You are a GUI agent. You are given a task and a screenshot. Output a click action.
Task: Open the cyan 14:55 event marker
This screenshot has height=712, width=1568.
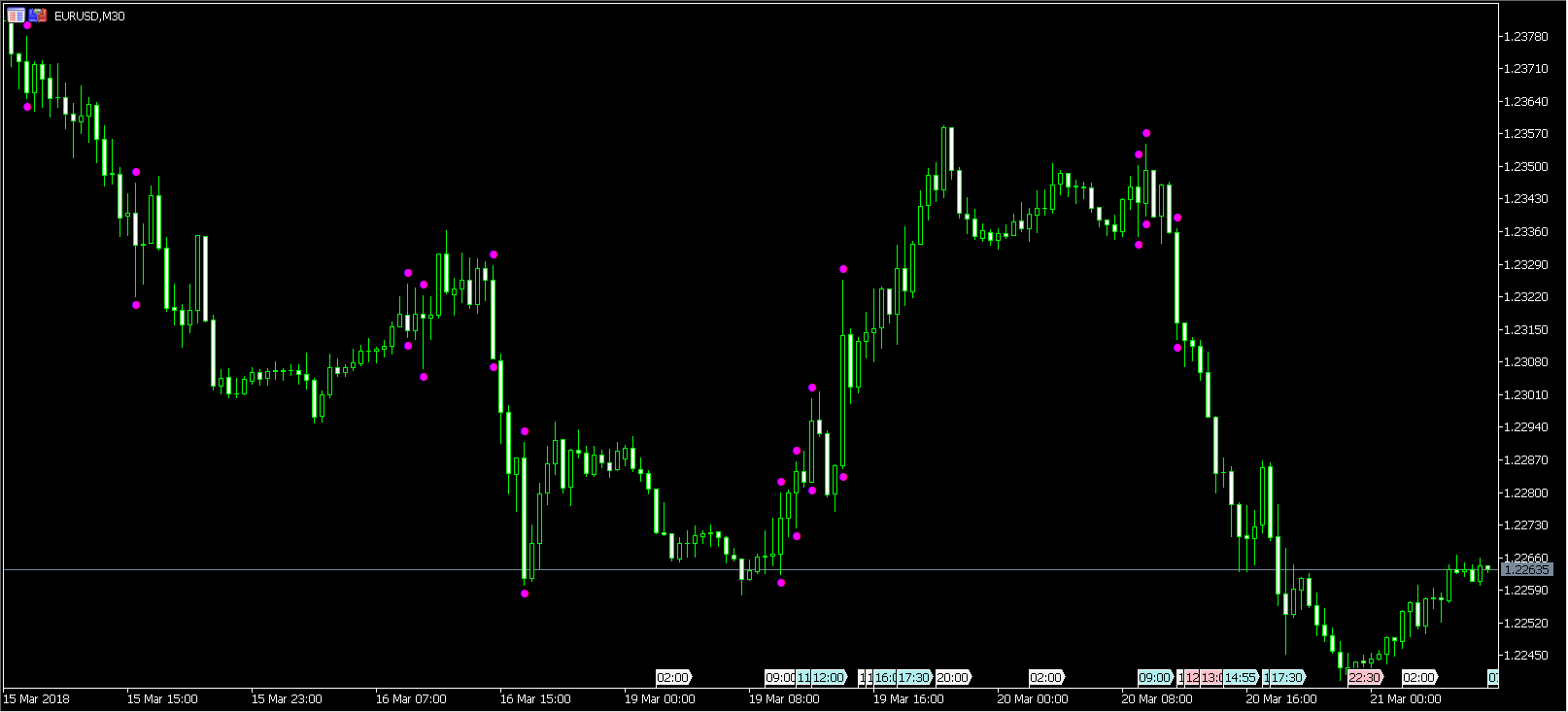point(1241,677)
